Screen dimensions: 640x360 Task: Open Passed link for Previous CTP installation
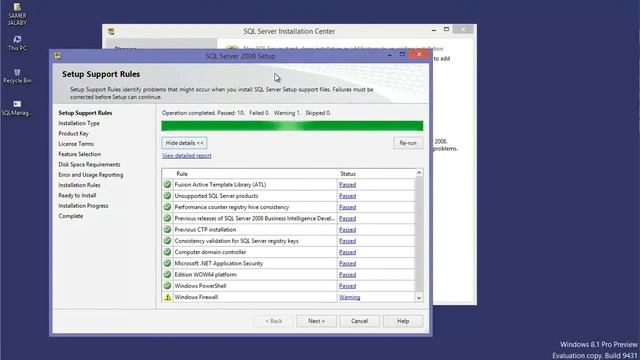(347, 229)
